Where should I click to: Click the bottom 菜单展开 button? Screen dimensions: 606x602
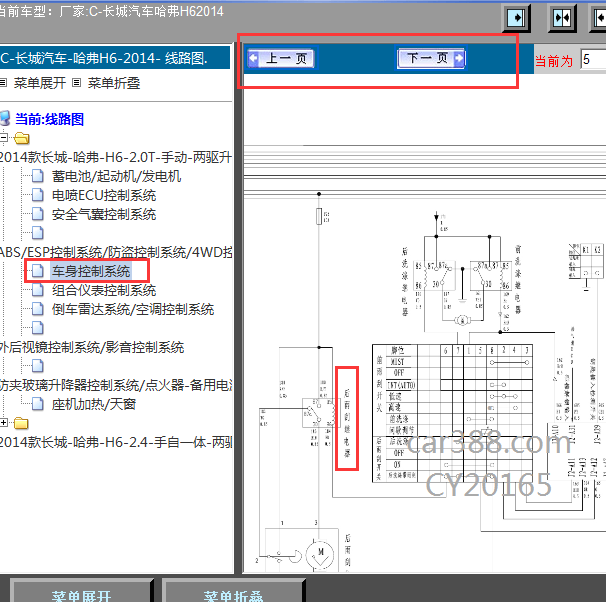click(82, 591)
